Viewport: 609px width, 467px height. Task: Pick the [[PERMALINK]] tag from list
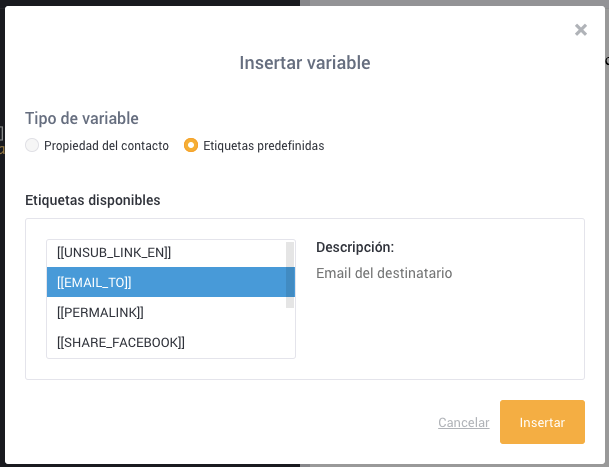point(166,312)
